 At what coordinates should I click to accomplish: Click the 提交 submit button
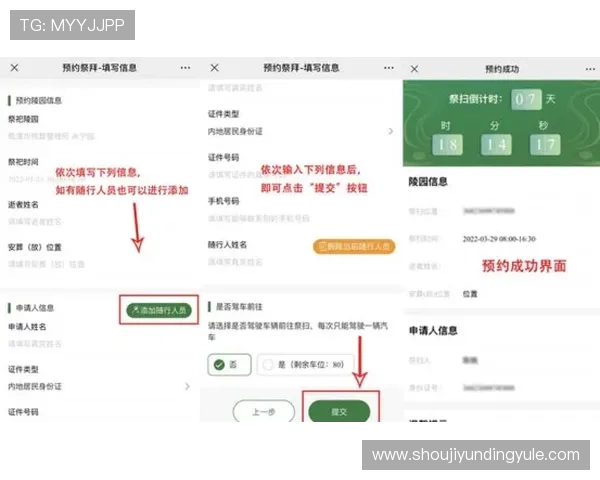(339, 411)
